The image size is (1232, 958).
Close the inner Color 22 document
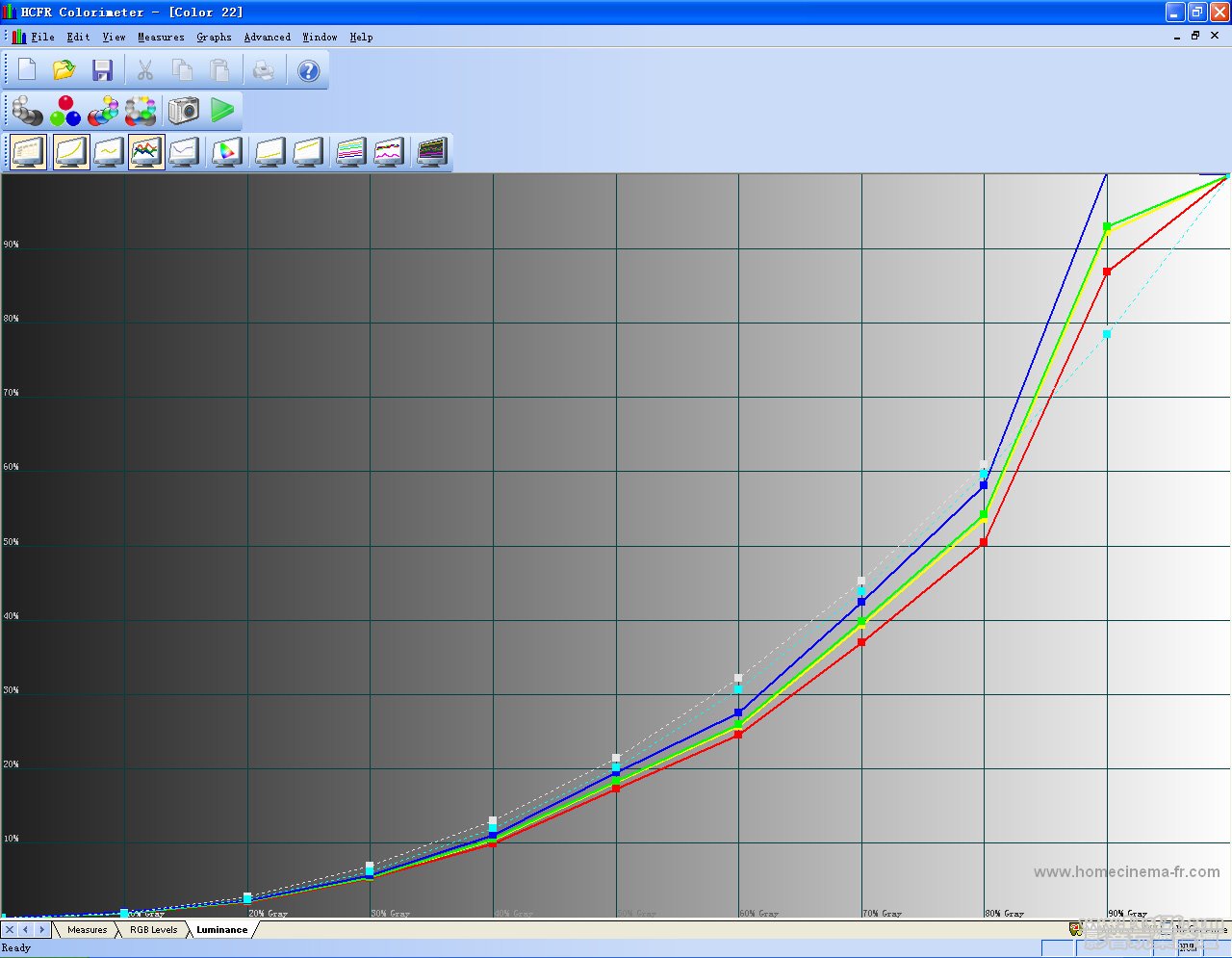[x=1215, y=37]
